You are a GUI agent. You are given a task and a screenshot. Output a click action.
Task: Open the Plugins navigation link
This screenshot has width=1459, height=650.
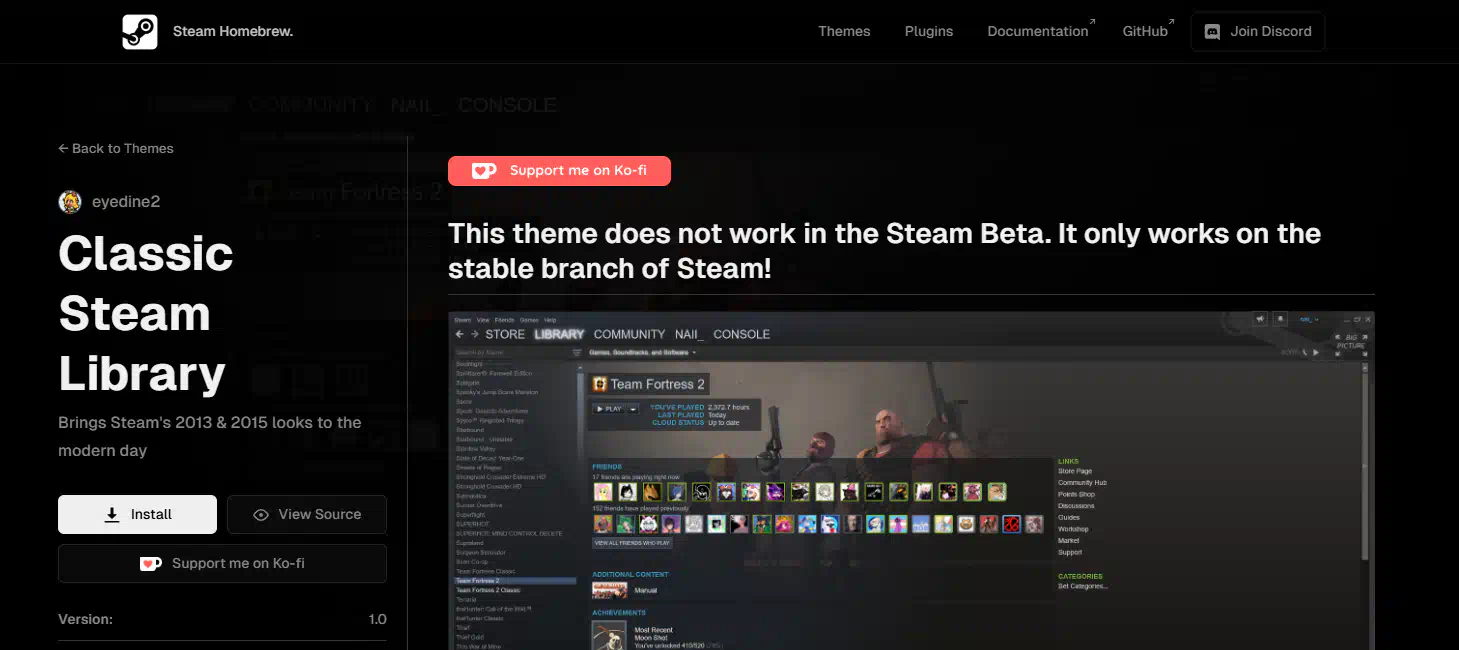(929, 31)
